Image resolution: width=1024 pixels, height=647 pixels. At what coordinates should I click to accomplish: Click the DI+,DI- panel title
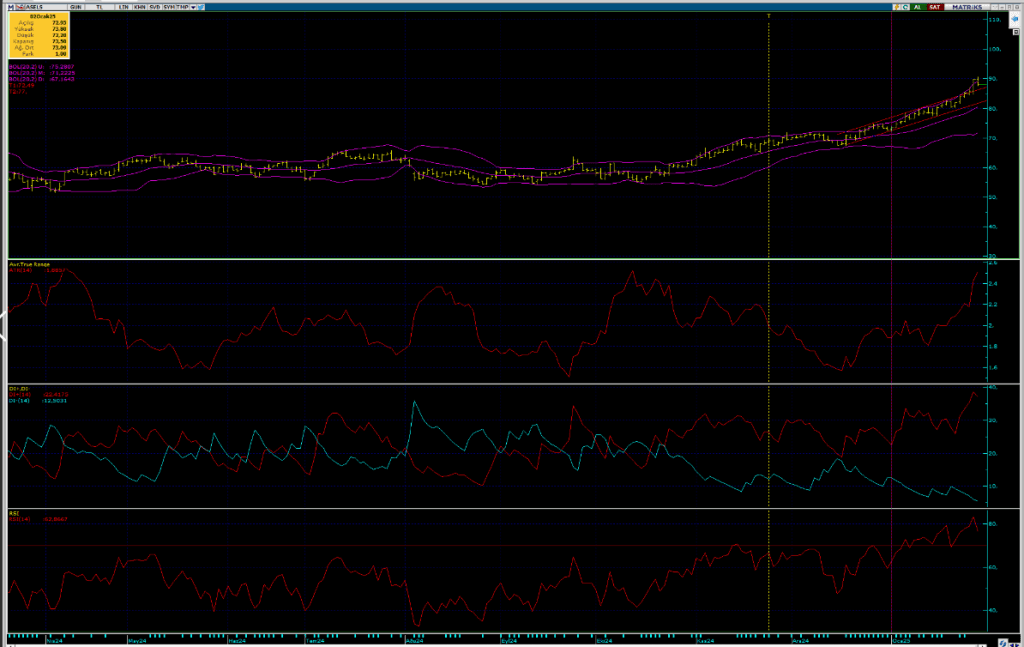point(19,389)
